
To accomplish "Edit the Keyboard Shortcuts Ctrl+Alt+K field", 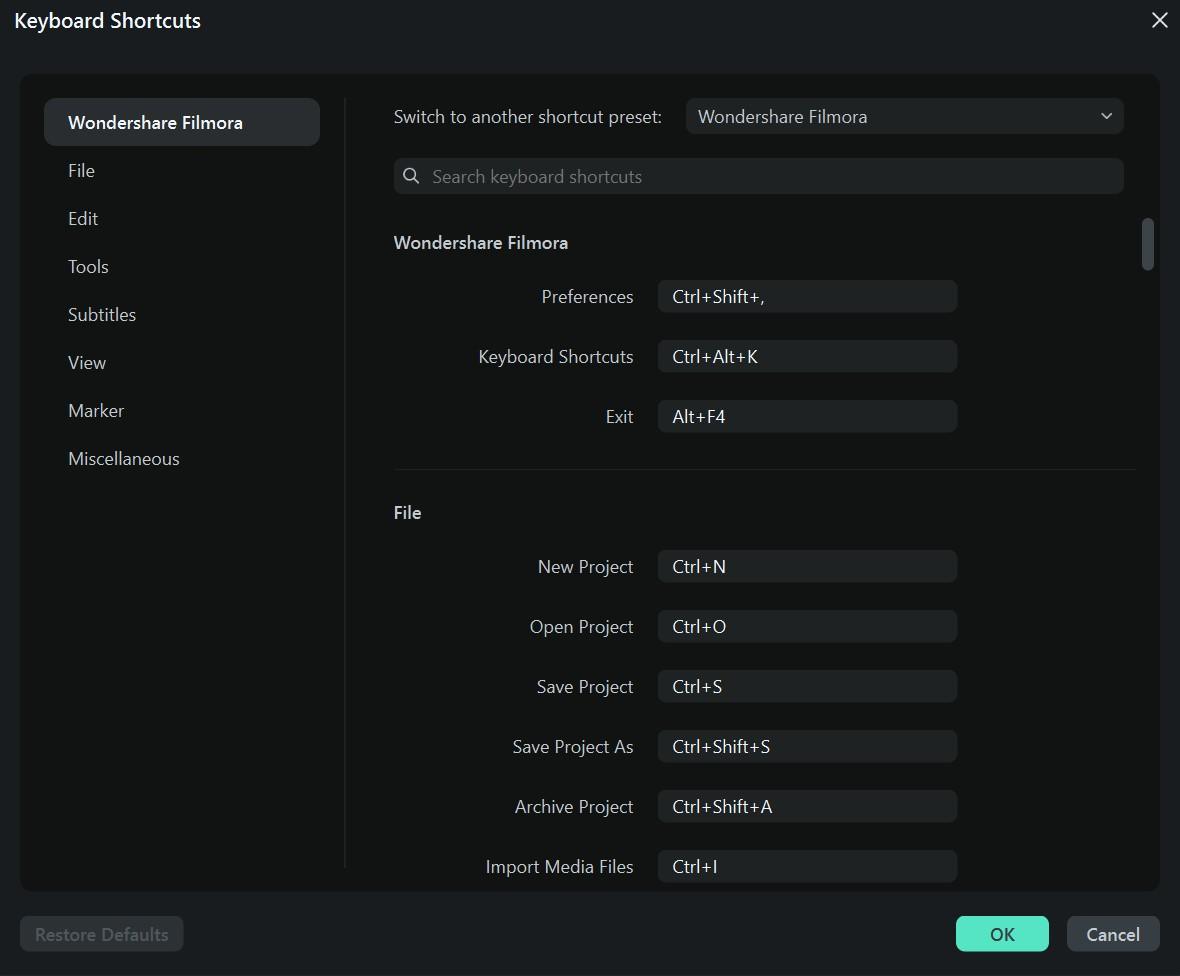I will tap(807, 357).
